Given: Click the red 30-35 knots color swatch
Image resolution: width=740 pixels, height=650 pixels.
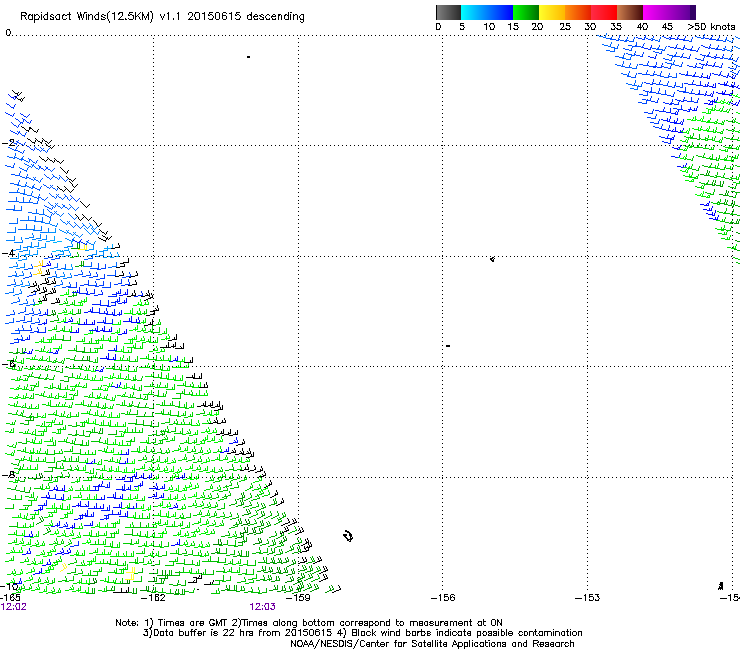Looking at the screenshot, I should tap(604, 12).
